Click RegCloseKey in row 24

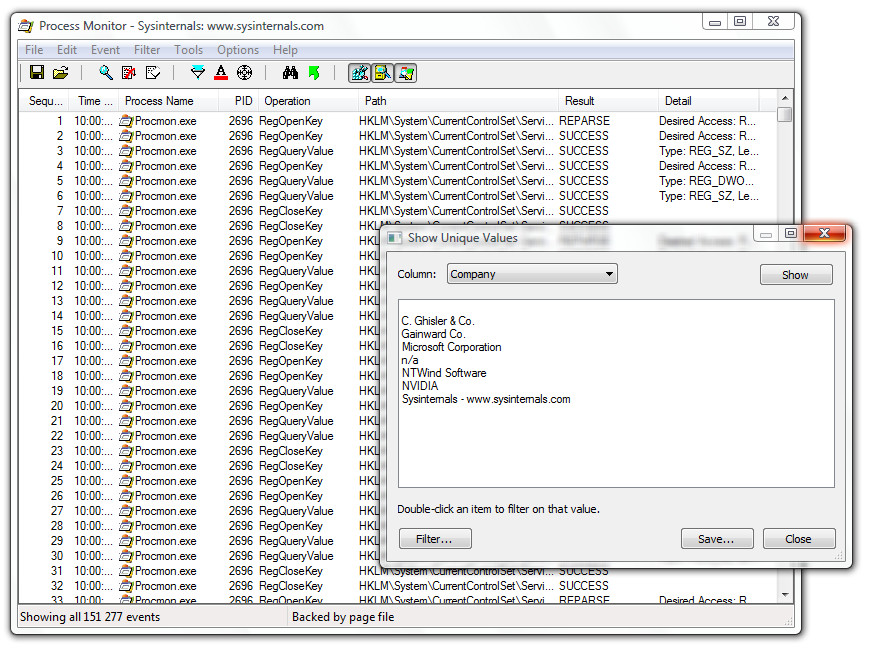click(x=290, y=466)
